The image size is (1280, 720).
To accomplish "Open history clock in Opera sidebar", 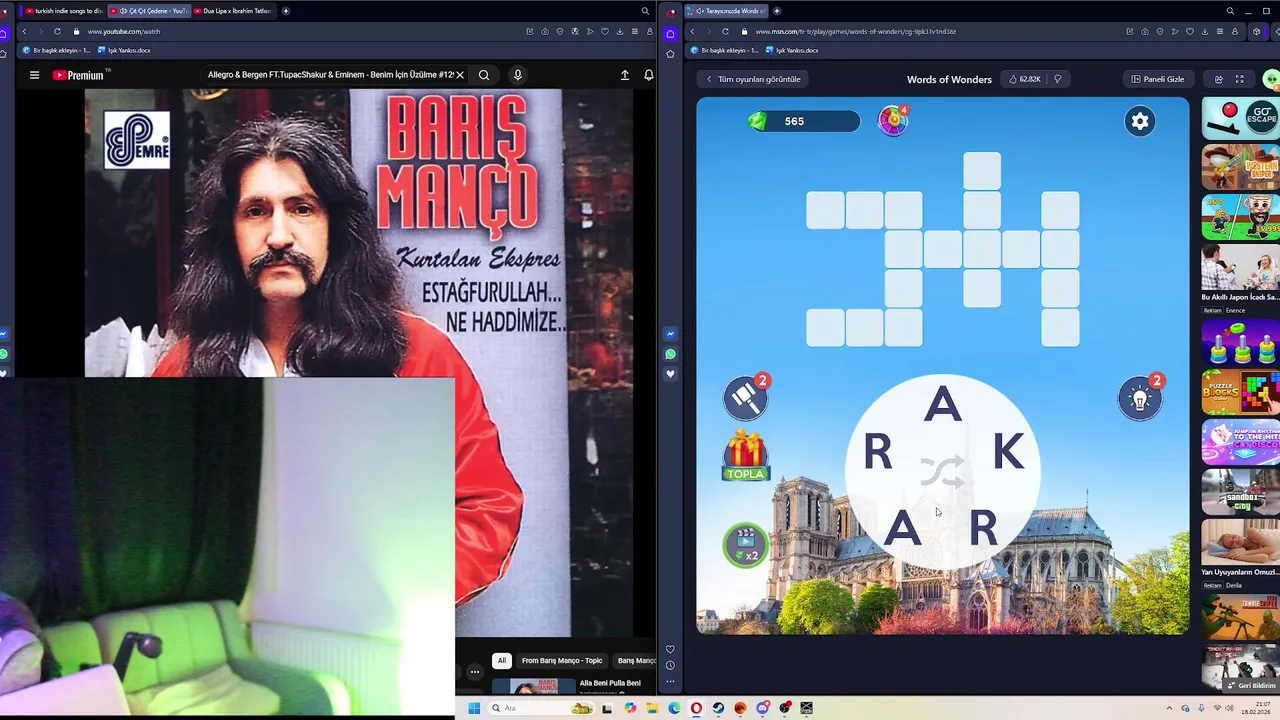I will tap(670, 665).
